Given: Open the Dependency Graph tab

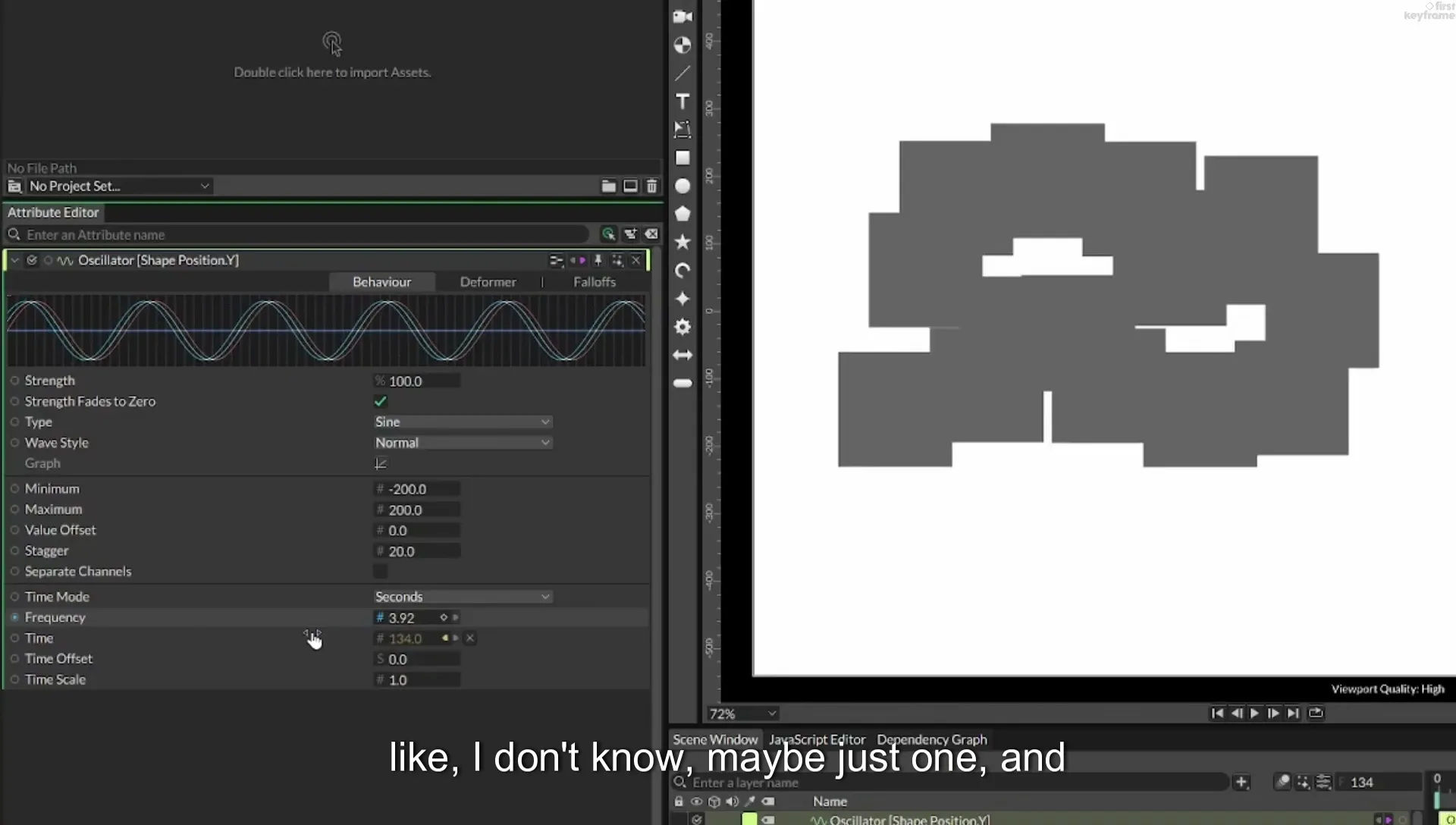Looking at the screenshot, I should click(932, 739).
